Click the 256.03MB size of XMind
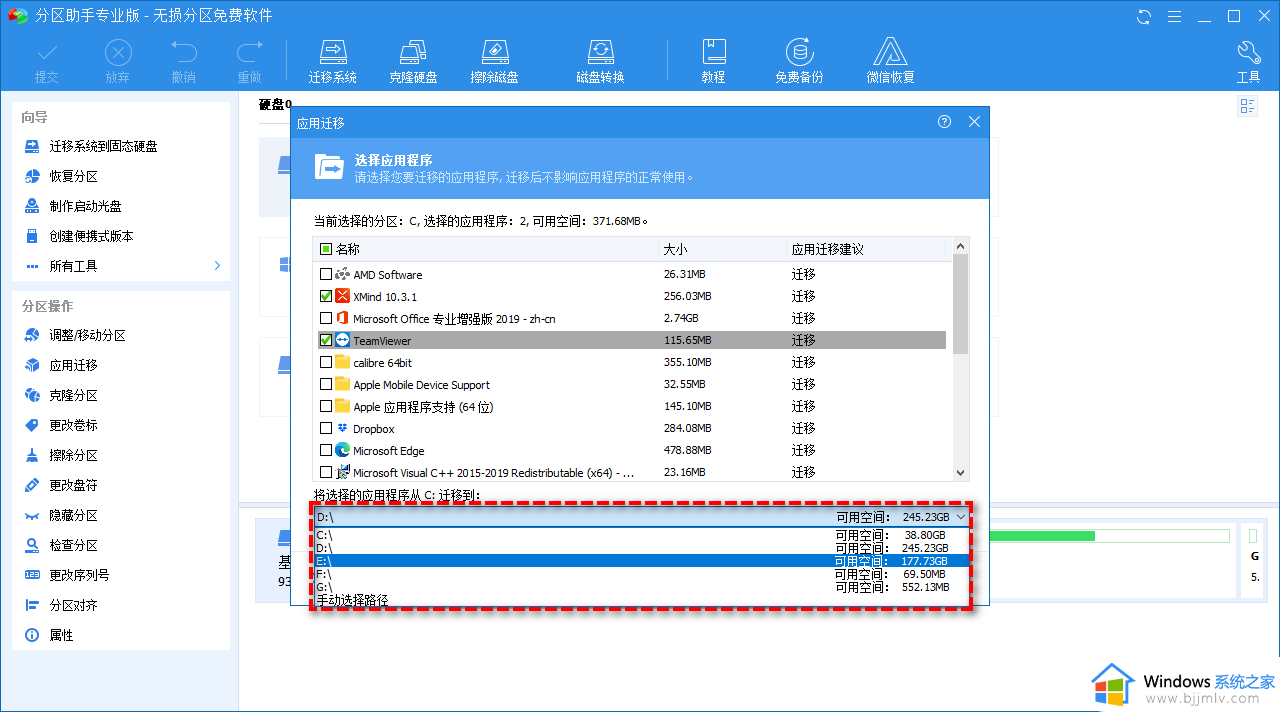The width and height of the screenshot is (1280, 712). 687,296
